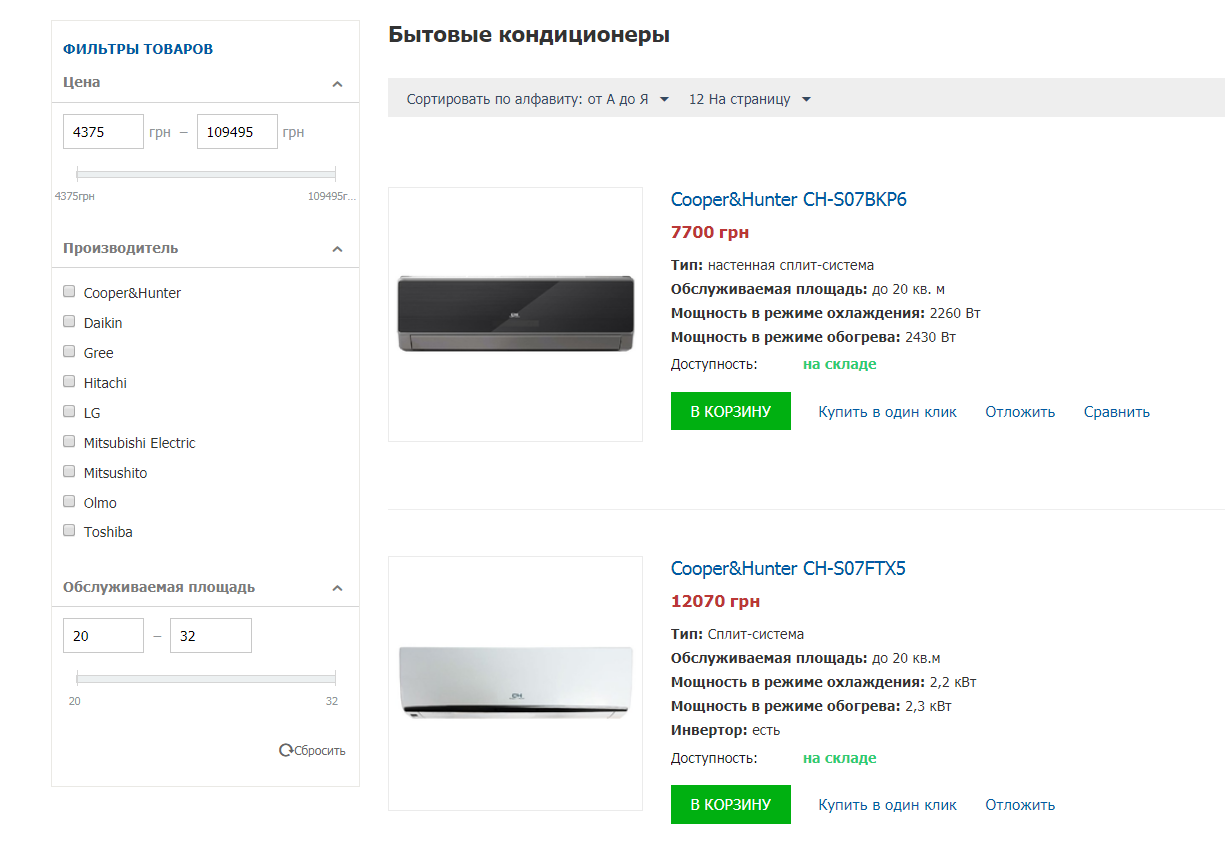Toggle the Mitsushito checkbox

(x=69, y=472)
